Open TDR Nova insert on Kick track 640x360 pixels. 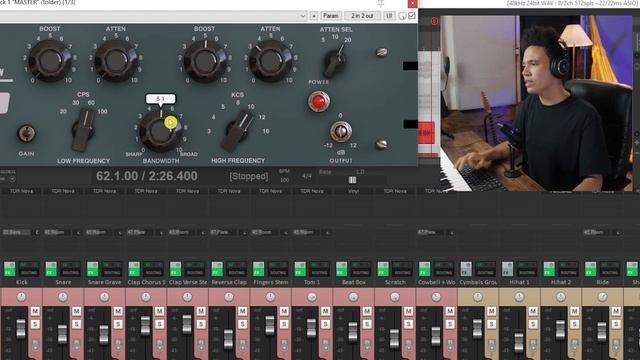click(21, 191)
